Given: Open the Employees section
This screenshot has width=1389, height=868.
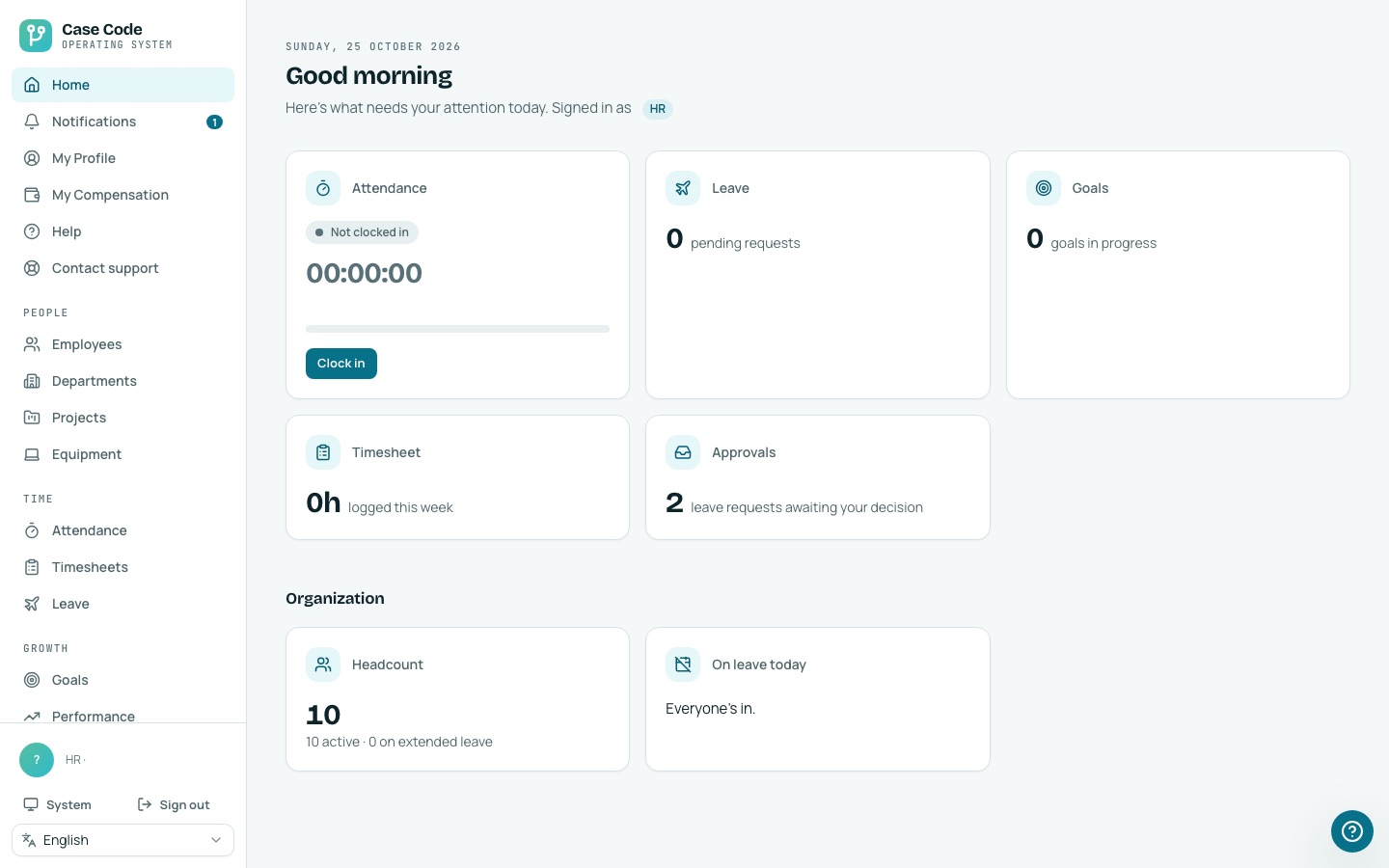Looking at the screenshot, I should click(123, 344).
